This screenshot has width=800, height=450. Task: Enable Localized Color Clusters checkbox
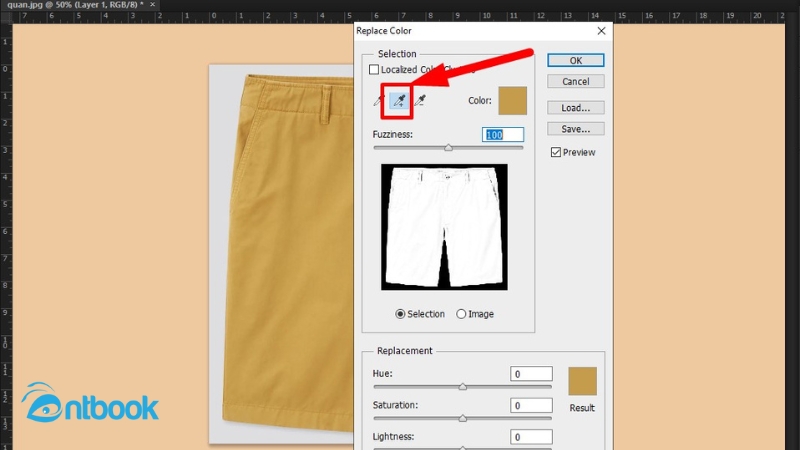(x=374, y=69)
